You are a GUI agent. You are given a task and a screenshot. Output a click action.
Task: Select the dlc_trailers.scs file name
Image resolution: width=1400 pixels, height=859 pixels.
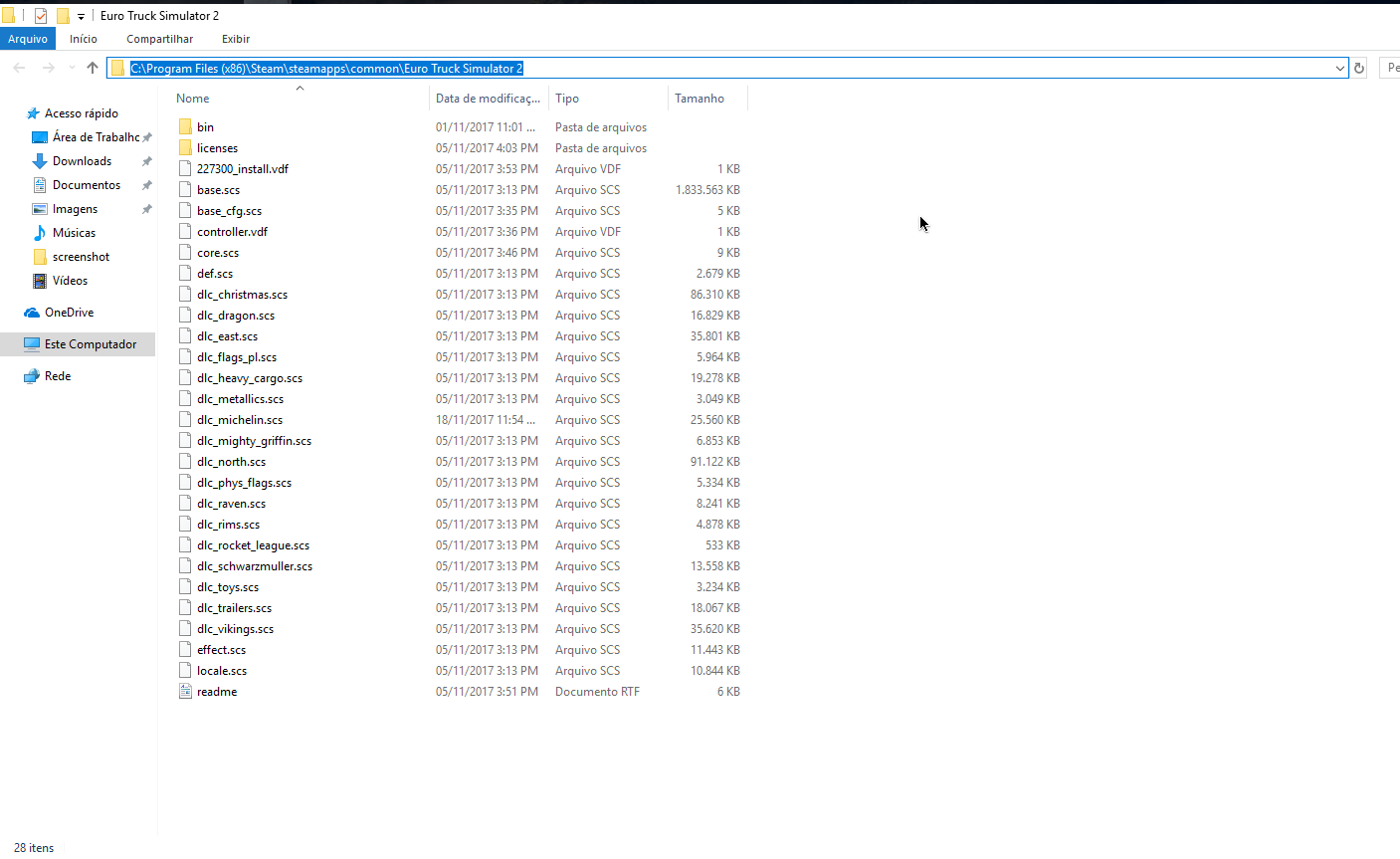[234, 607]
